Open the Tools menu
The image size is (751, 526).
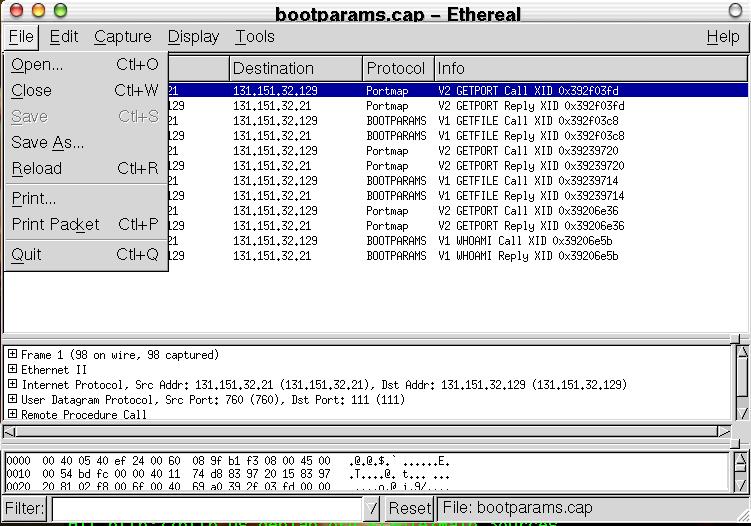coord(255,37)
